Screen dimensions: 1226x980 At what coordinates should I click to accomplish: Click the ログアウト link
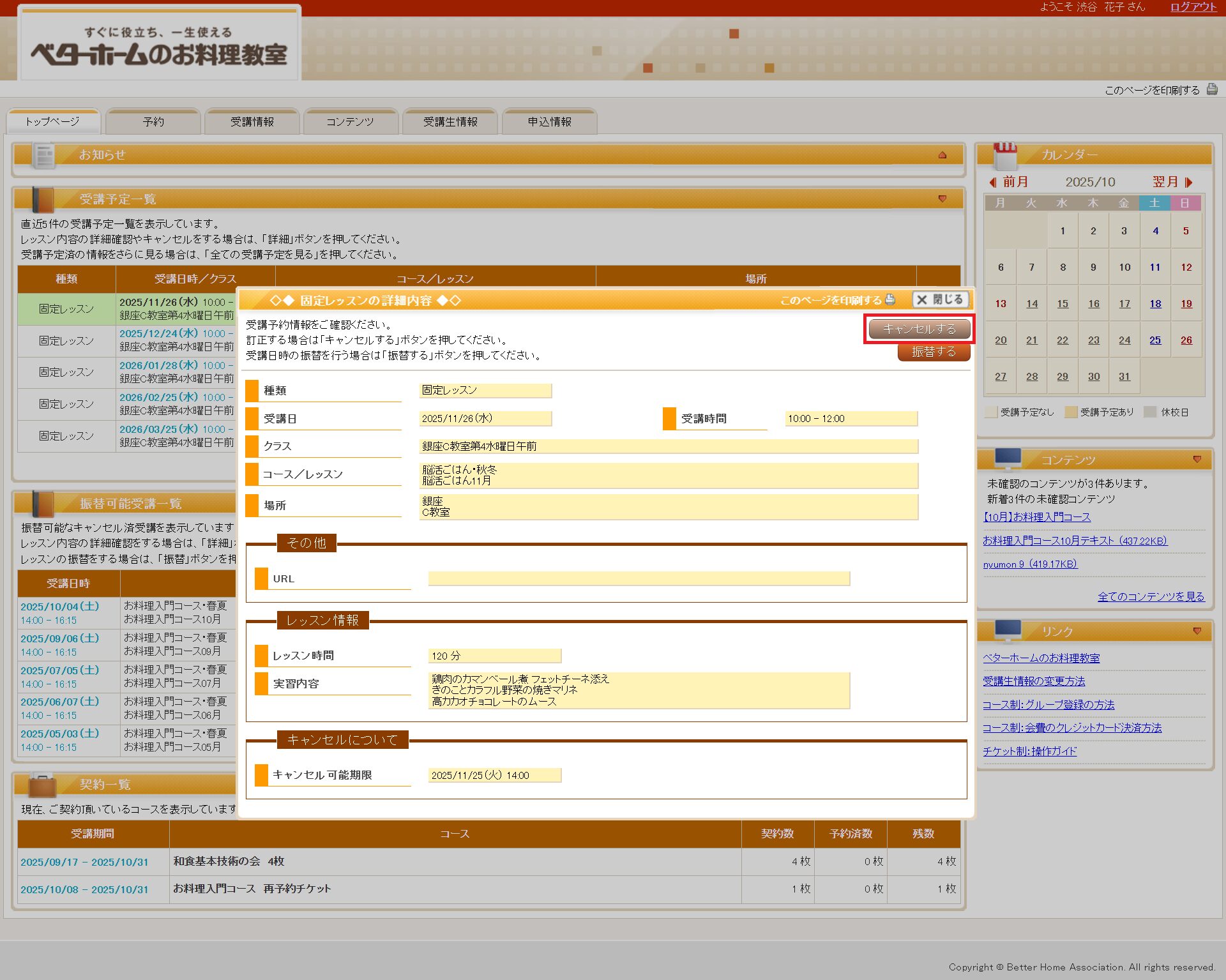(1193, 7)
